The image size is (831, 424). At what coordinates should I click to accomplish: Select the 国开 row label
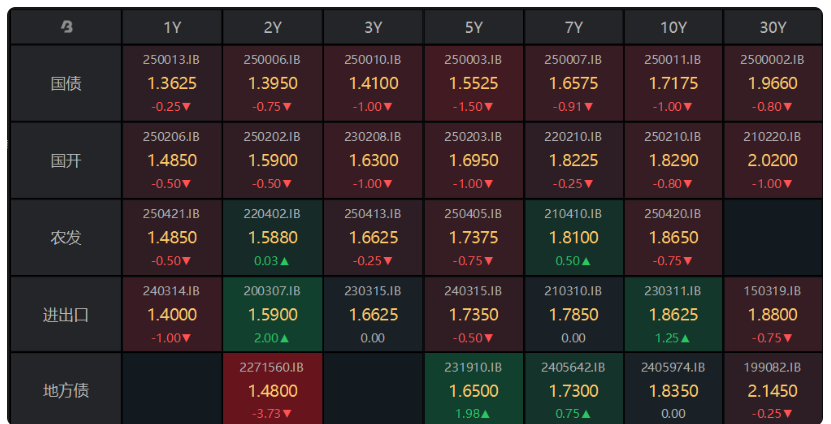[x=67, y=160]
